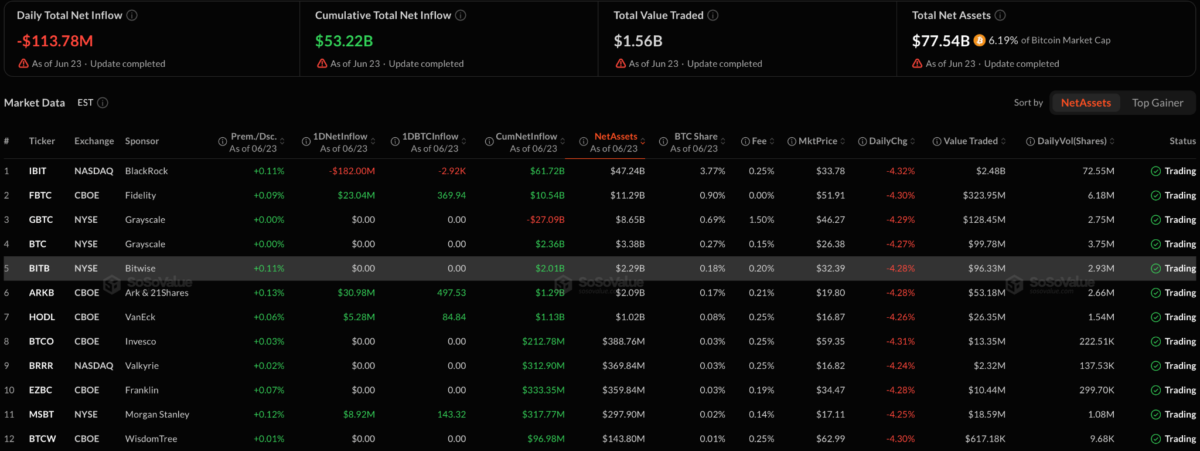Select the NetAssets sort-by tab
Screen dimensions: 1200x451
click(1086, 102)
